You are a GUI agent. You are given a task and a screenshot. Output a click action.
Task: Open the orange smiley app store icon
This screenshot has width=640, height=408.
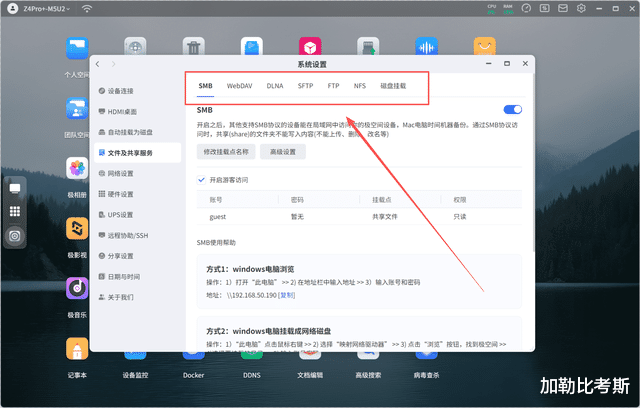click(x=485, y=47)
